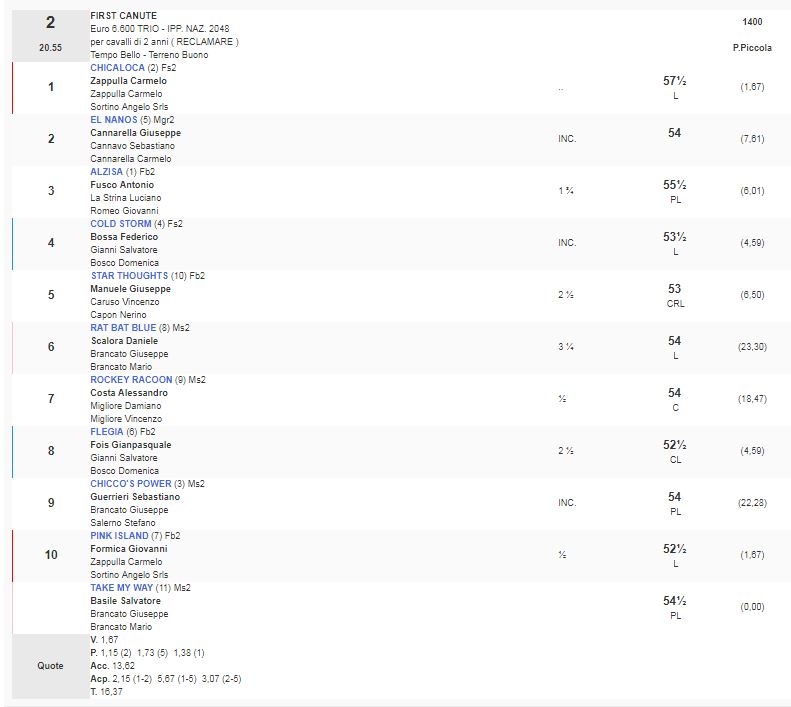Image resolution: width=791 pixels, height=707 pixels.
Task: Click jockey name Manuele Giuseppe
Action: [130, 289]
